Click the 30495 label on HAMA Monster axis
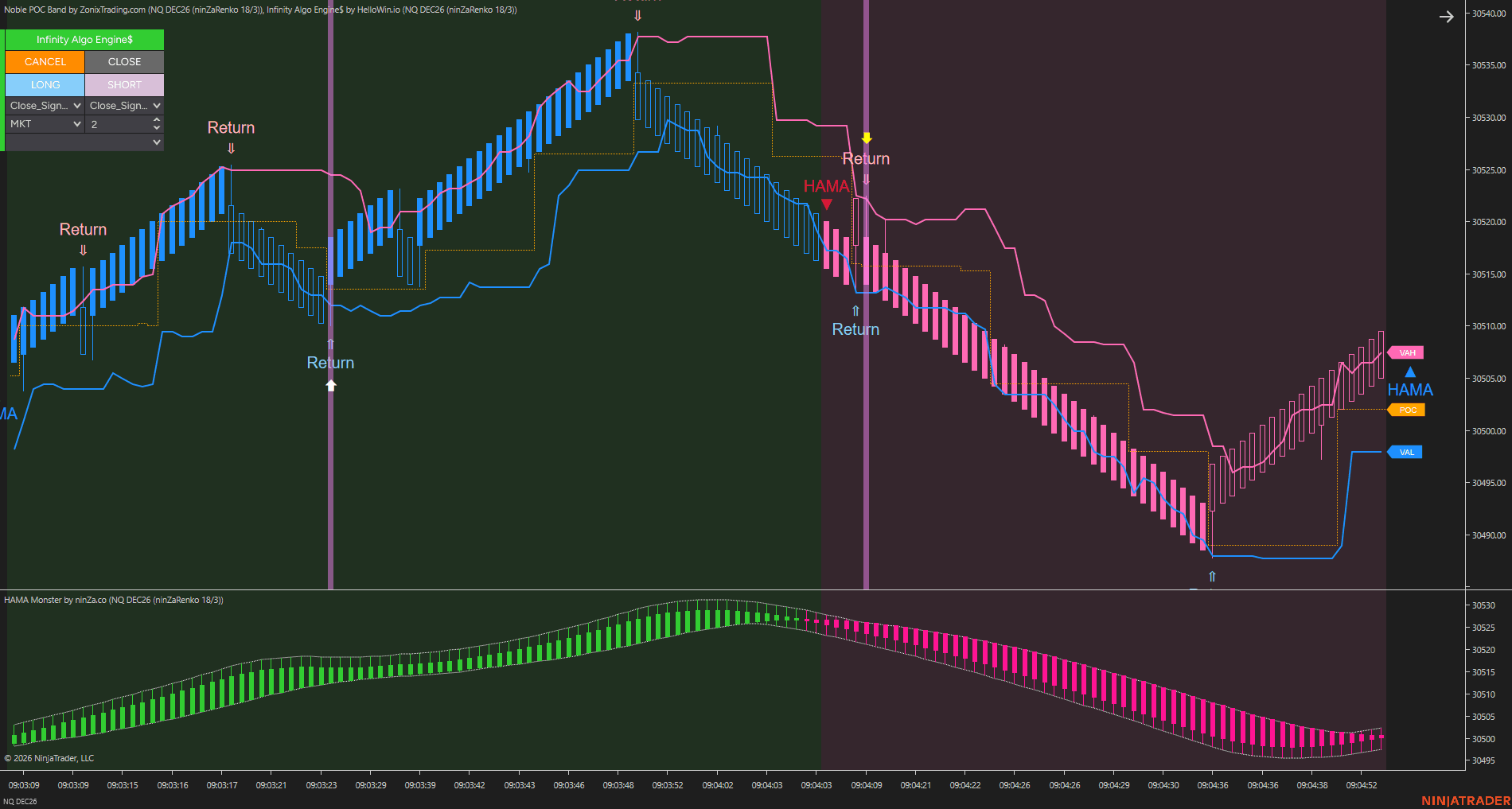Screen dimensions: 1512x809 [x=1483, y=760]
